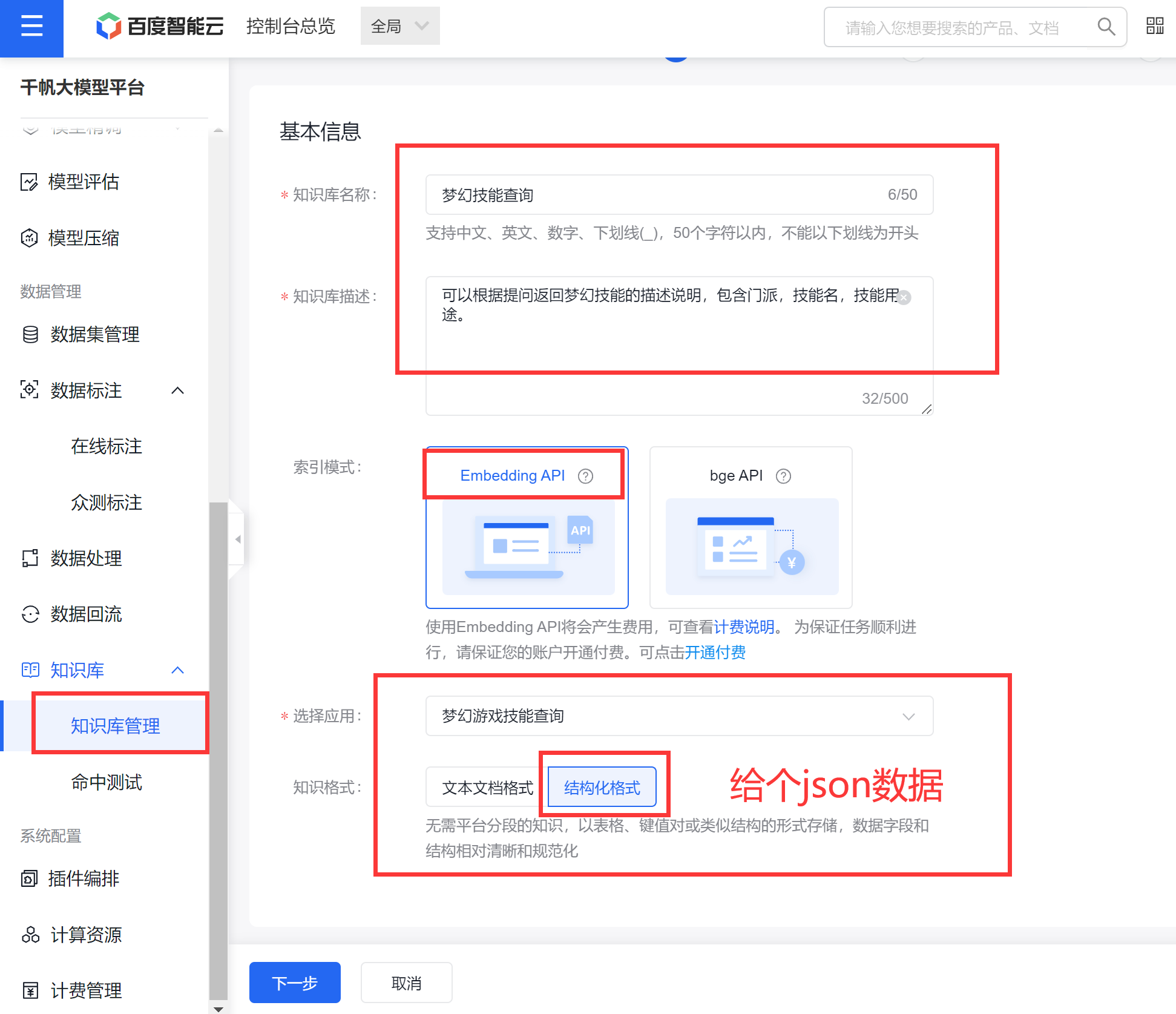The height and width of the screenshot is (1014, 1176).
Task: Open the 选择应用 dropdown
Action: point(678,716)
